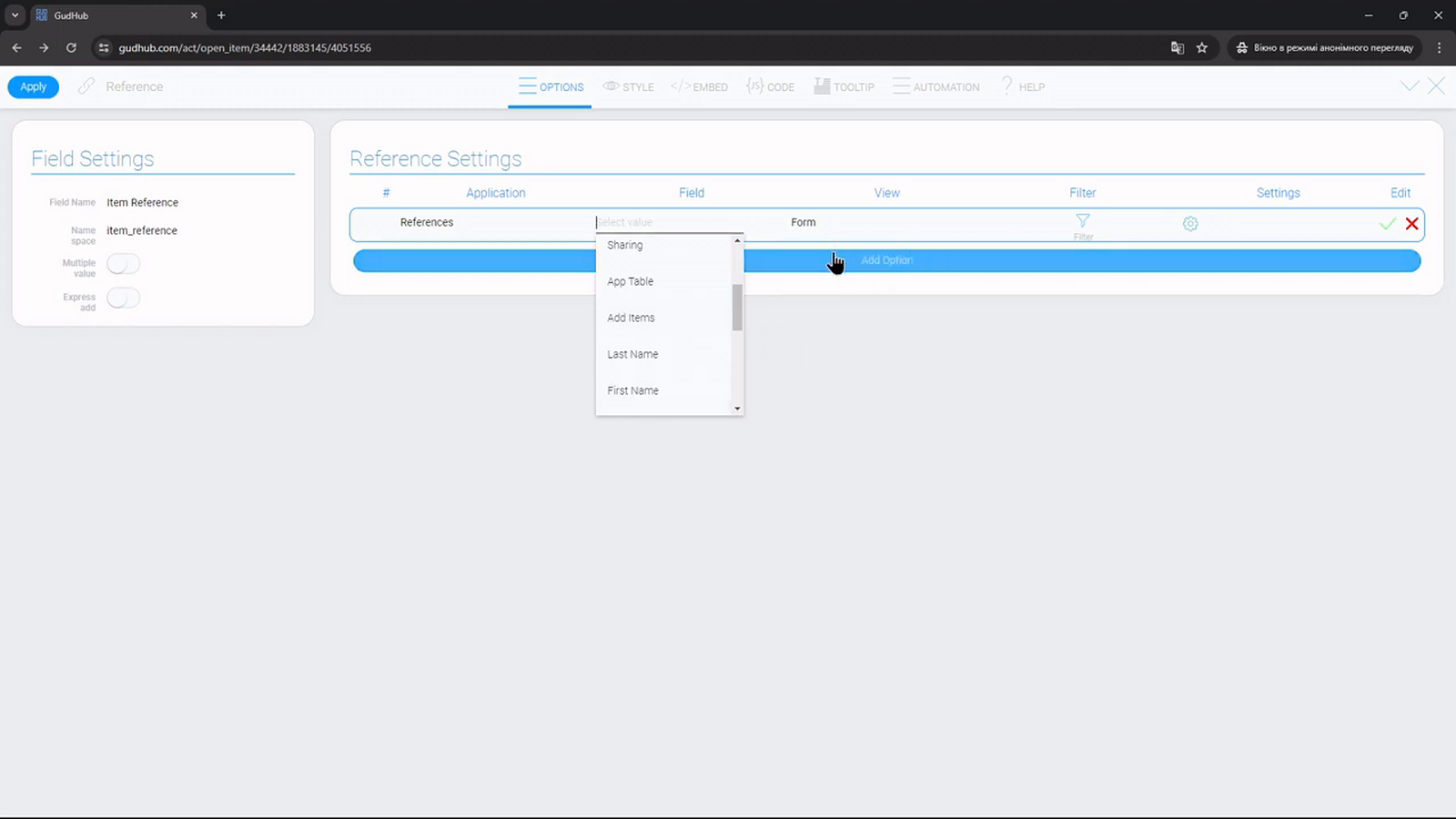Close the settings panel with X icon
1456x819 pixels.
(x=1436, y=86)
